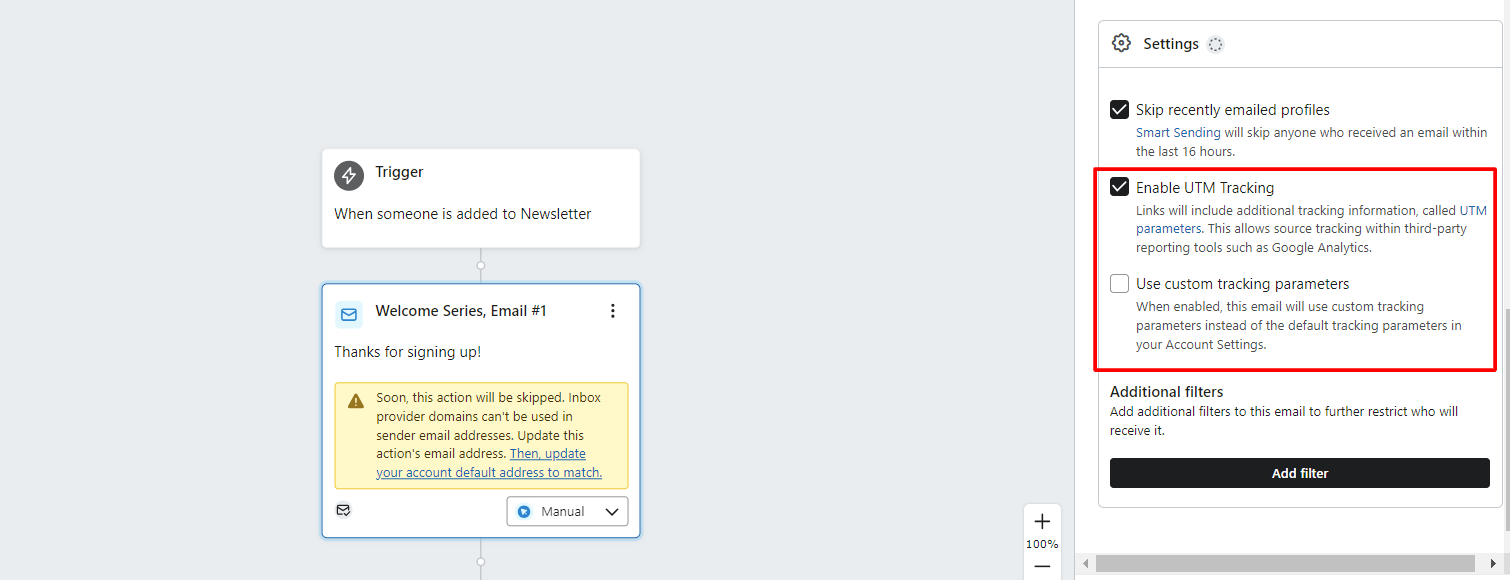The width and height of the screenshot is (1510, 580).
Task: Open the Smart Sending link
Action: pyautogui.click(x=1178, y=132)
